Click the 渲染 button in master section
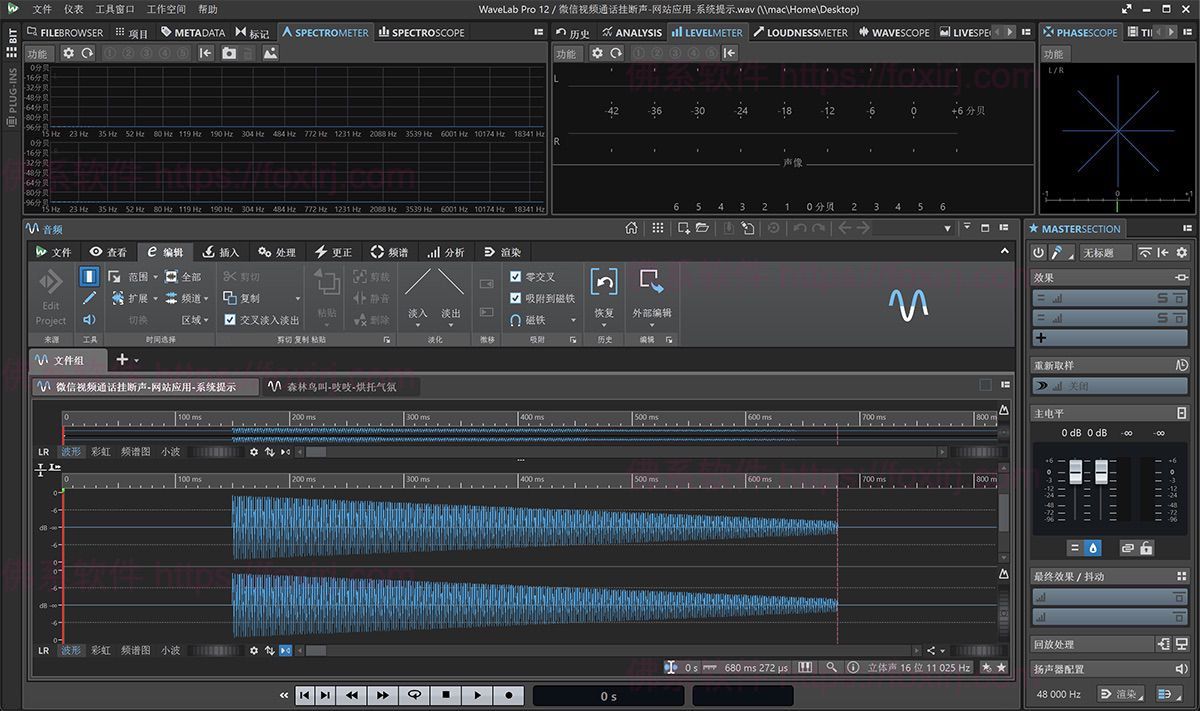The height and width of the screenshot is (711, 1200). [x=1120, y=694]
